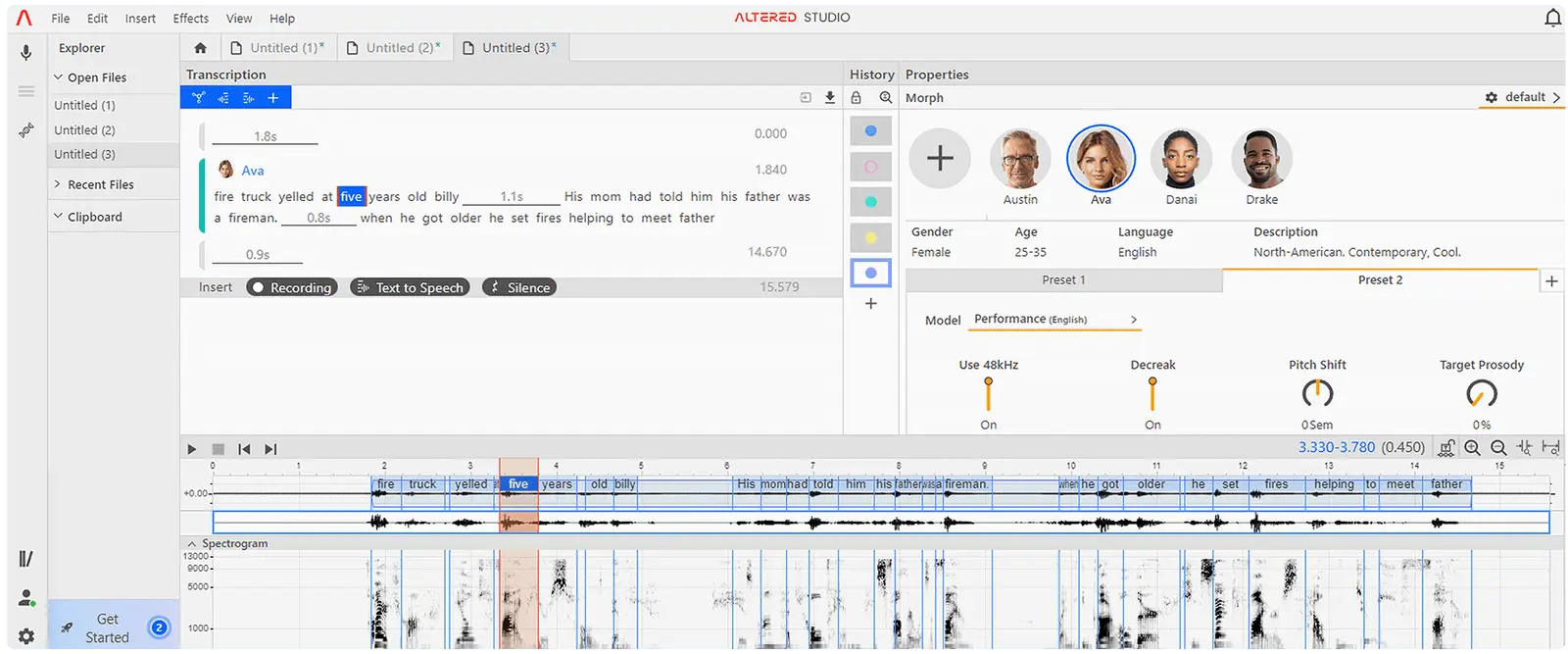The image size is (1568, 654).
Task: Click the Pitch Shift knob
Action: click(x=1317, y=394)
